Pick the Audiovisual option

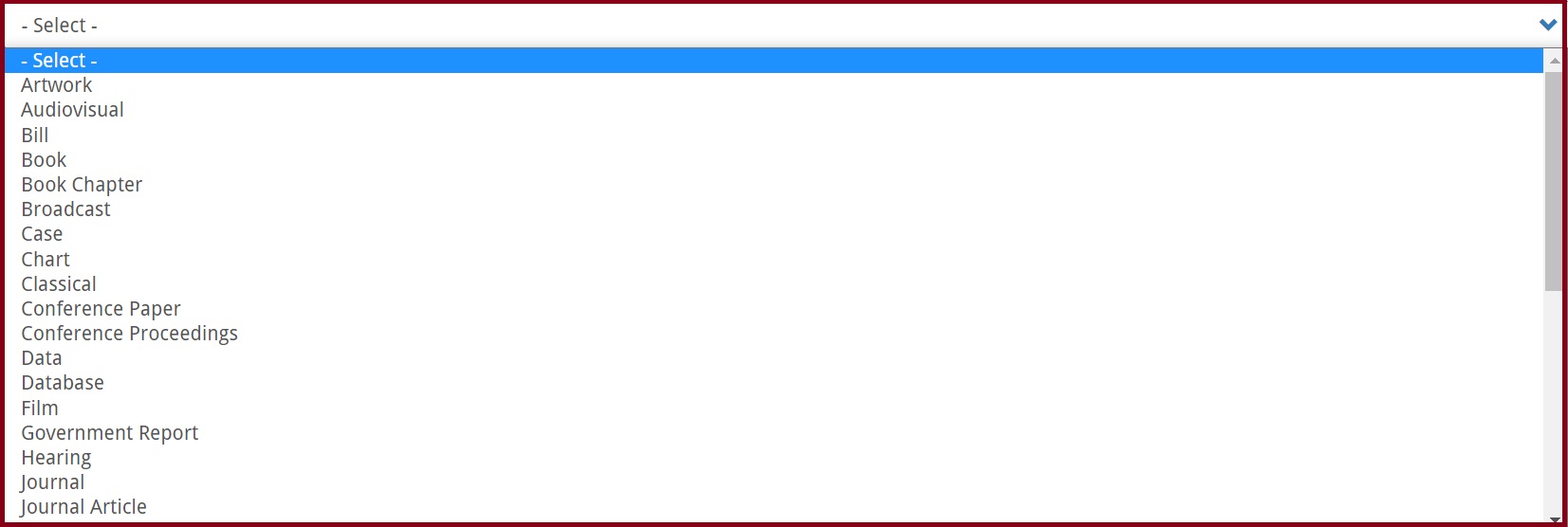pyautogui.click(x=774, y=110)
